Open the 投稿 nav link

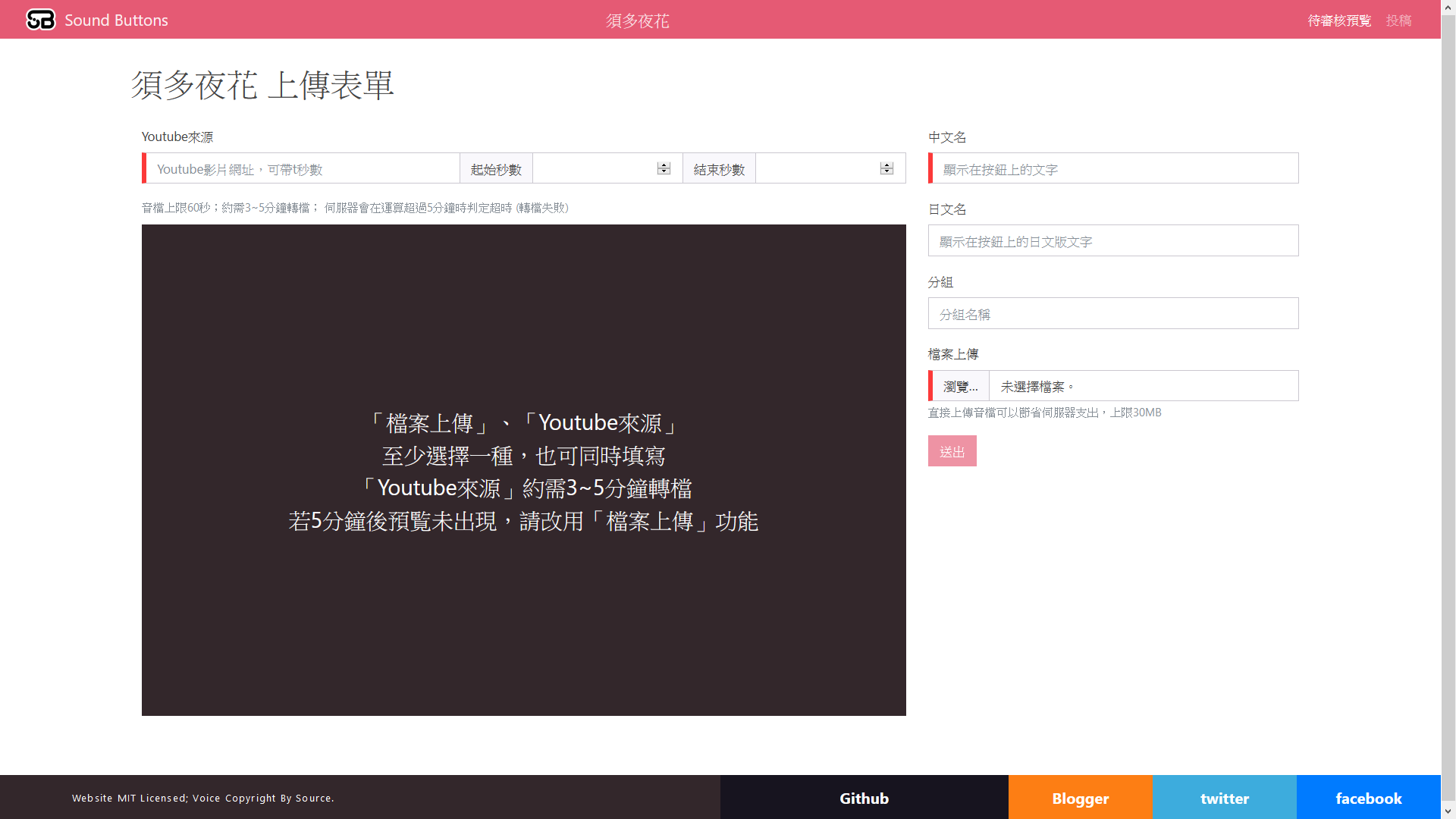click(x=1398, y=20)
